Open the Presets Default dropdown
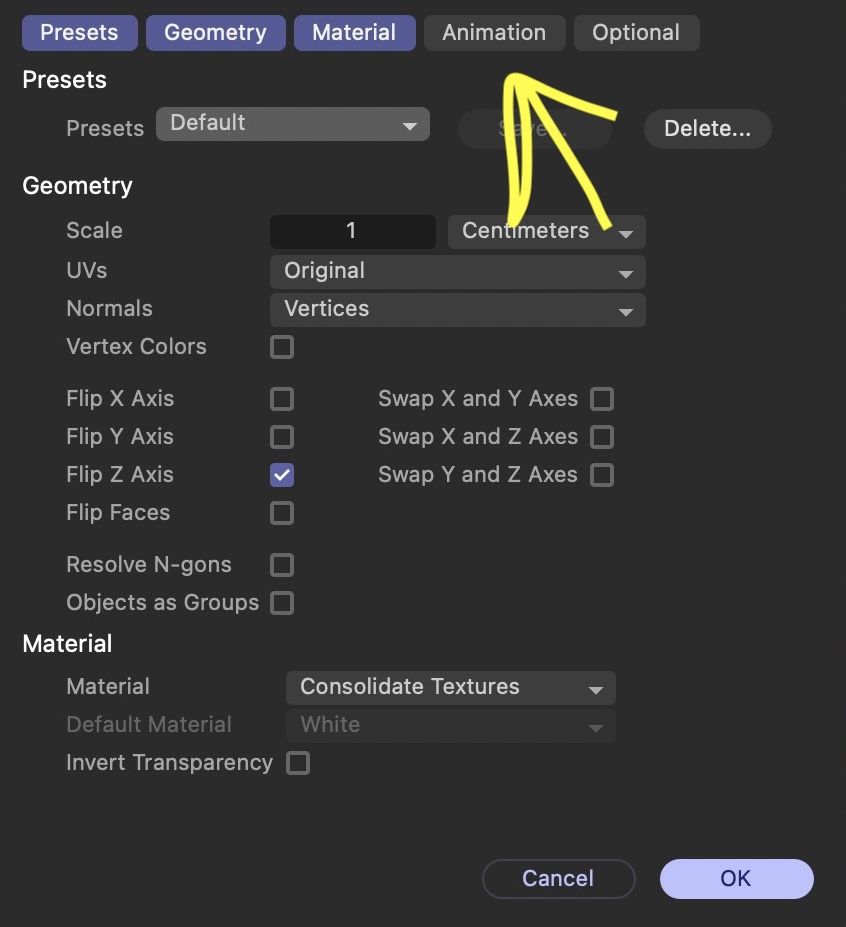 (293, 124)
